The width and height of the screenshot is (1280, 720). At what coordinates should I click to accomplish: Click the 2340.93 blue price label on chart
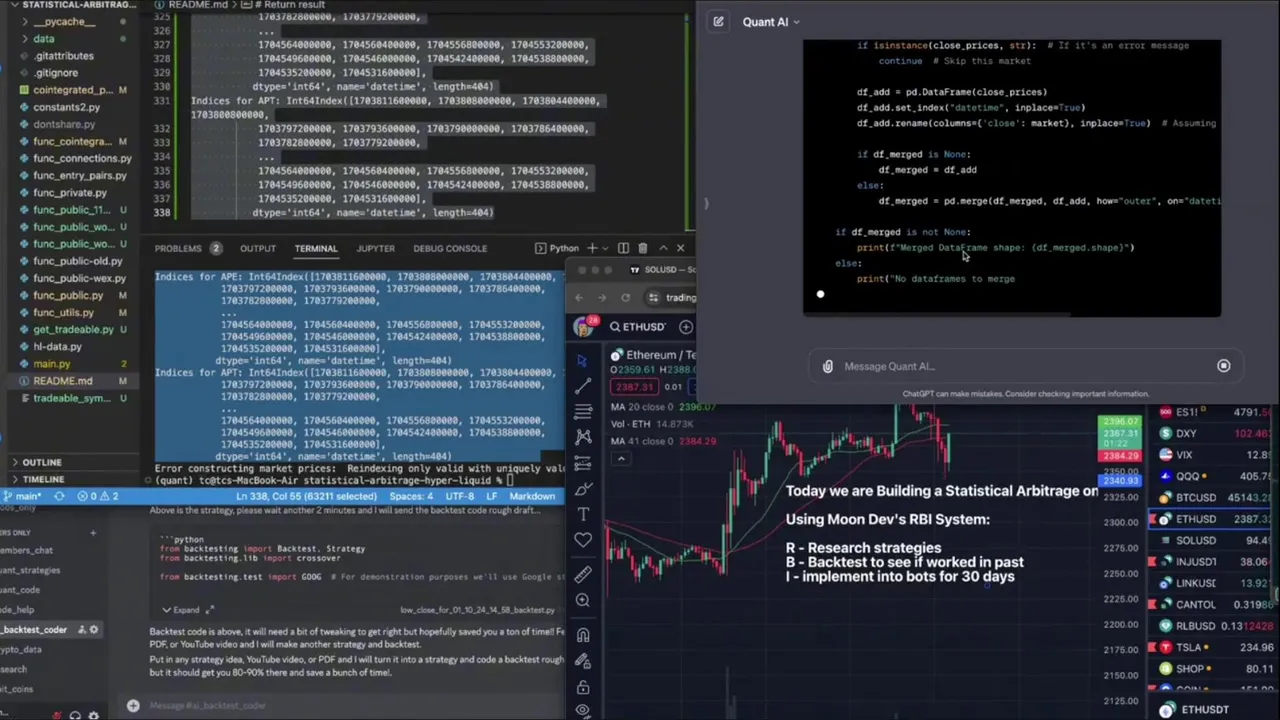1121,481
